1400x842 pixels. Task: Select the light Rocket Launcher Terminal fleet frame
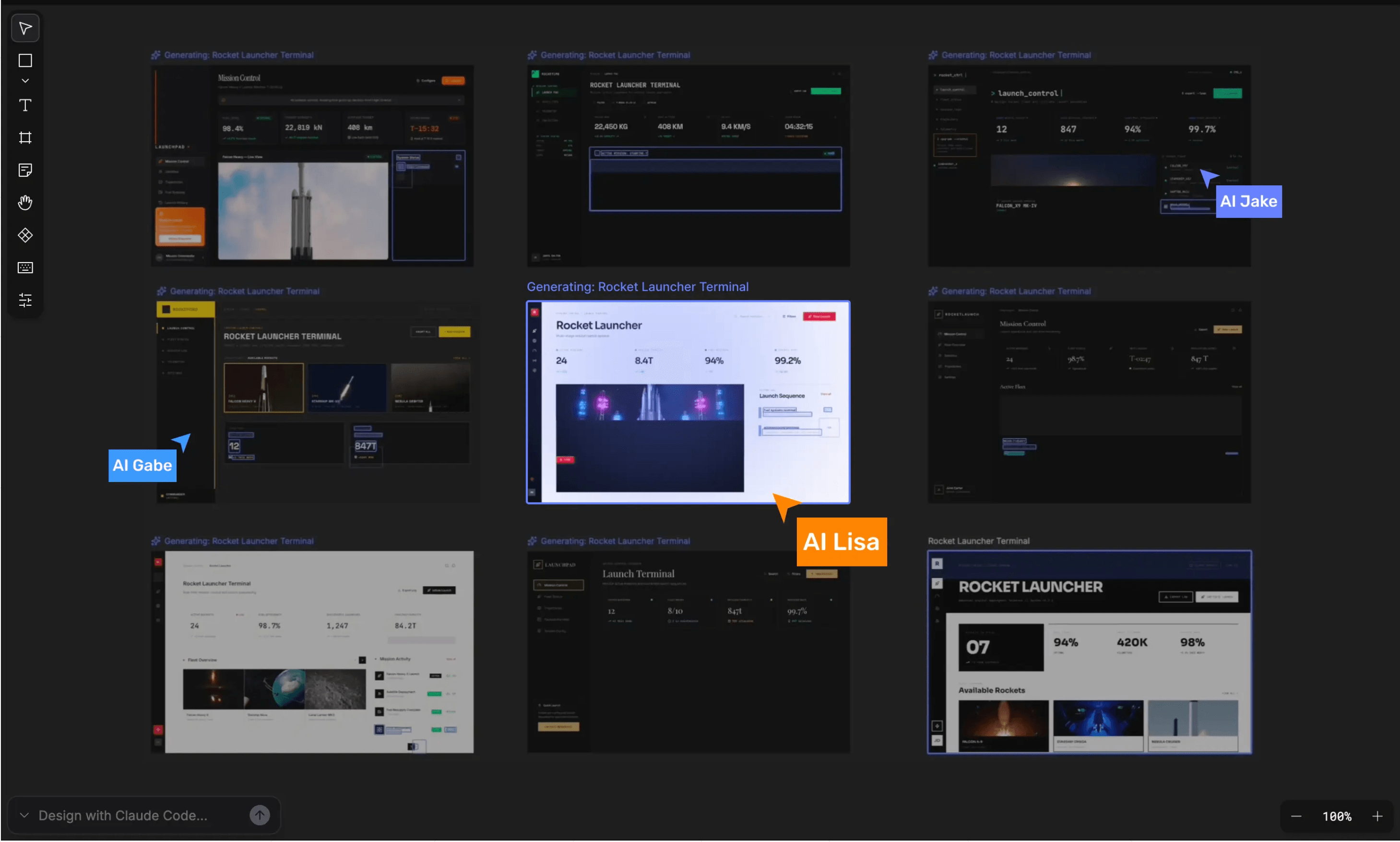(312, 652)
